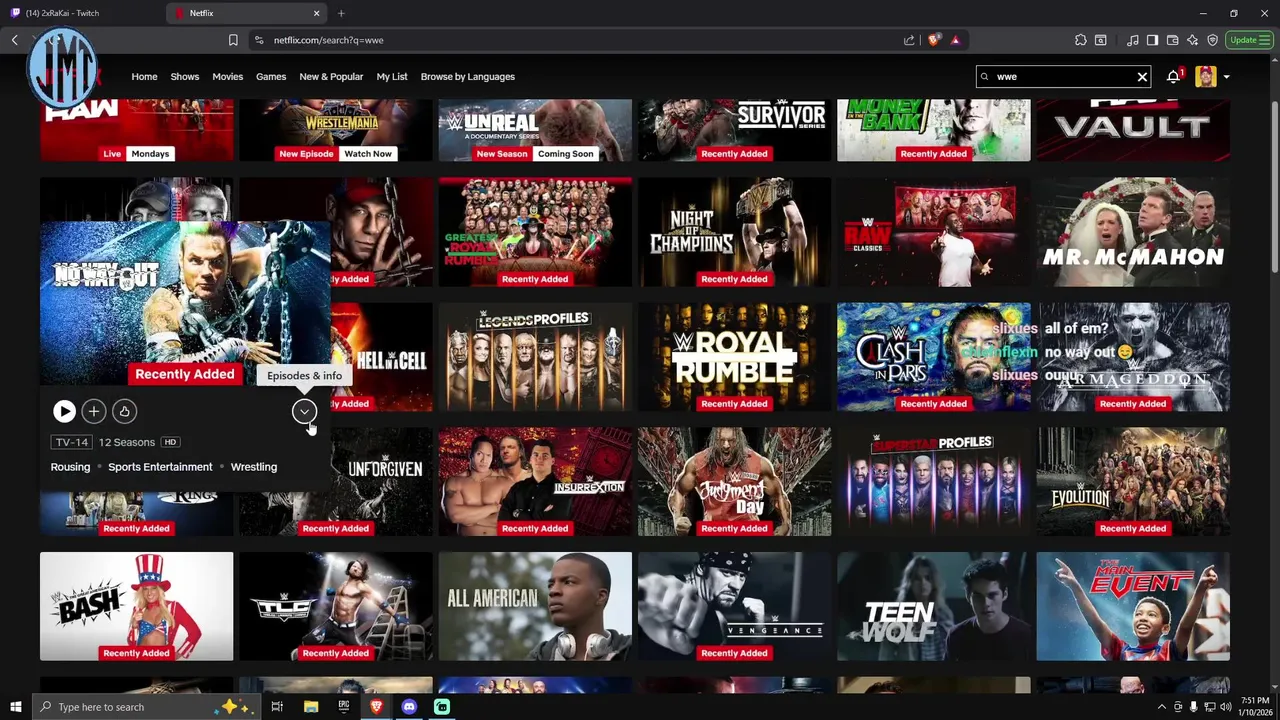The height and width of the screenshot is (720, 1280).
Task: Go to Netflix Home
Action: [x=144, y=76]
